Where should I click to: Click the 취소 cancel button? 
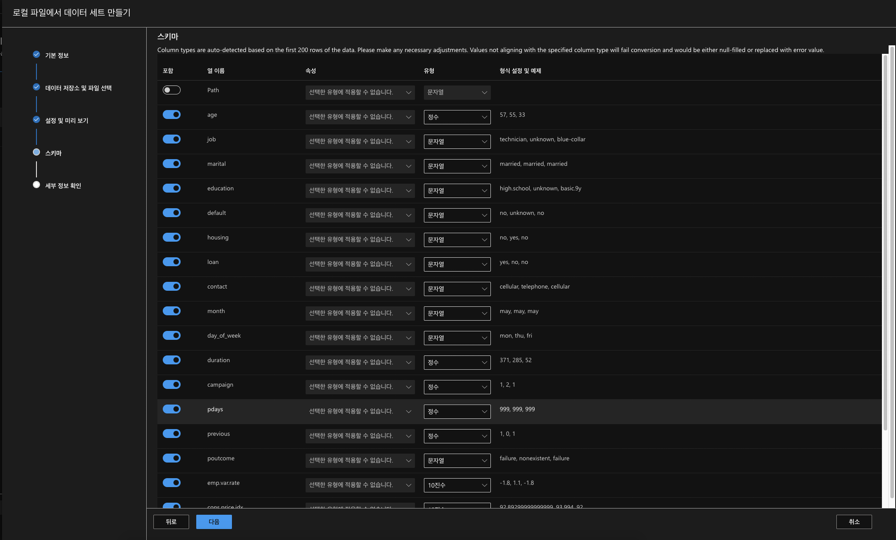(x=854, y=522)
